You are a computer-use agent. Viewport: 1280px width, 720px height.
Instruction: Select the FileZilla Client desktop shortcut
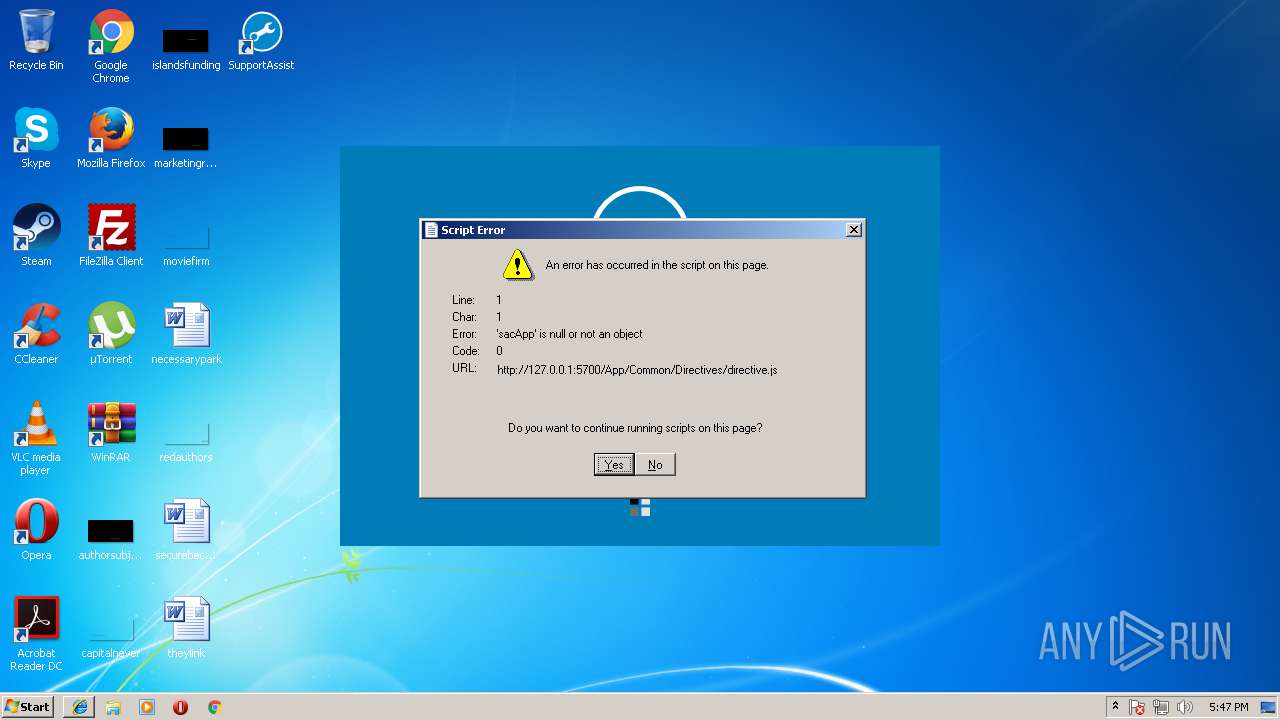pos(111,236)
